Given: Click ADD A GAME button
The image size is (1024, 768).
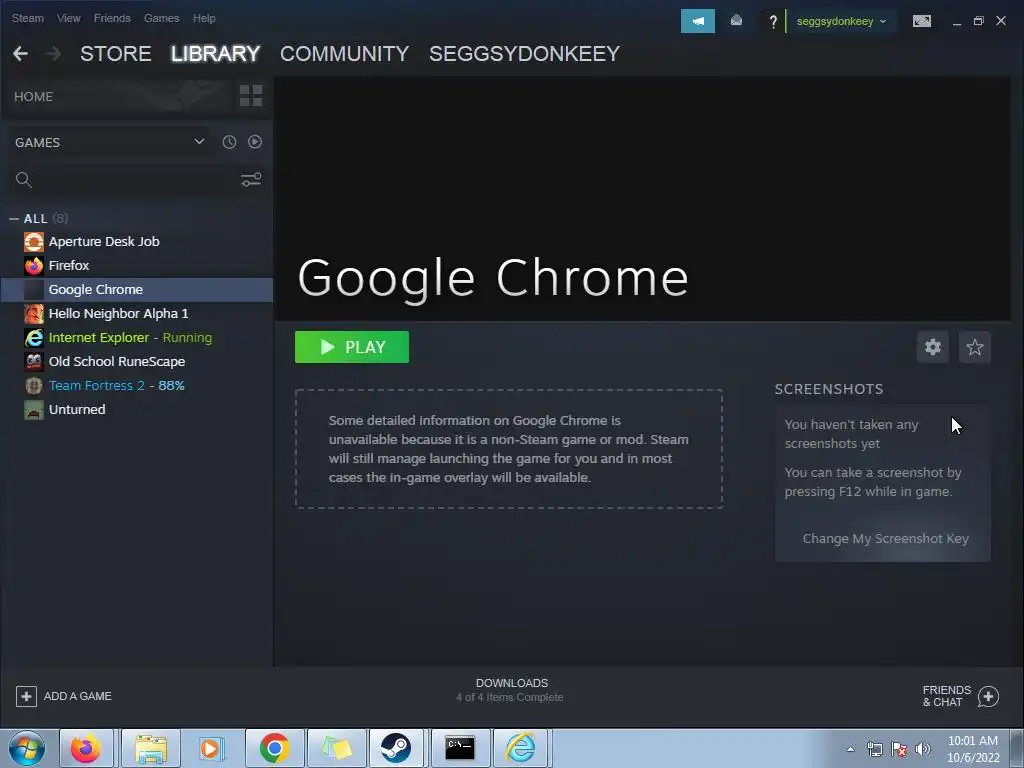Looking at the screenshot, I should pos(64,696).
